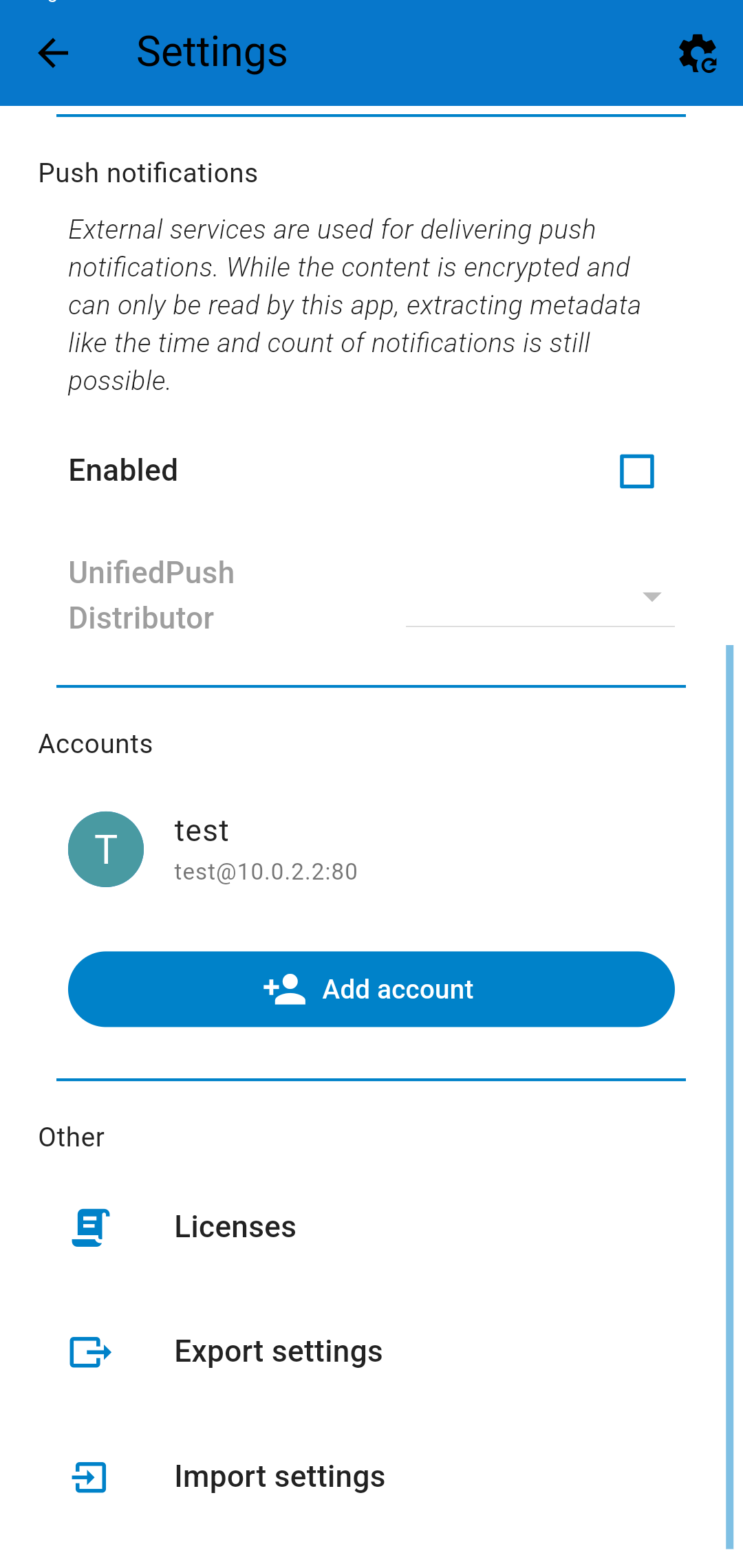Open the settings reset gear icon
This screenshot has height=1568, width=743.
coord(698,53)
